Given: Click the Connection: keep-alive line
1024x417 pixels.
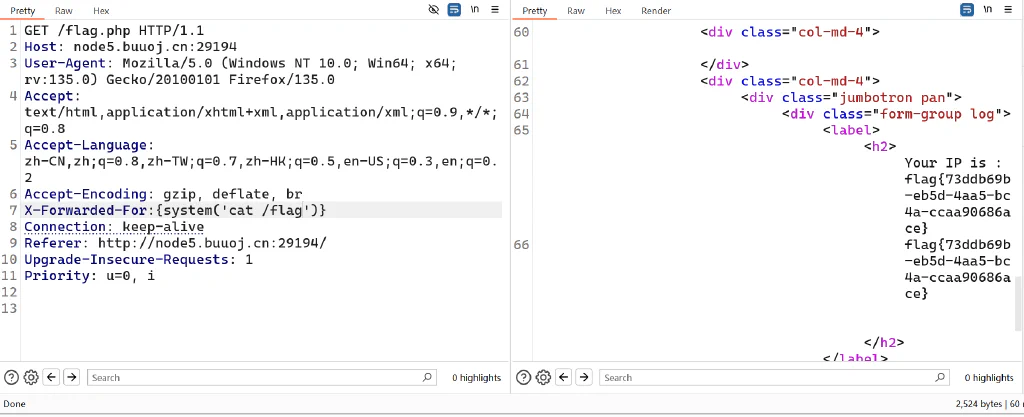Looking at the screenshot, I should (114, 226).
